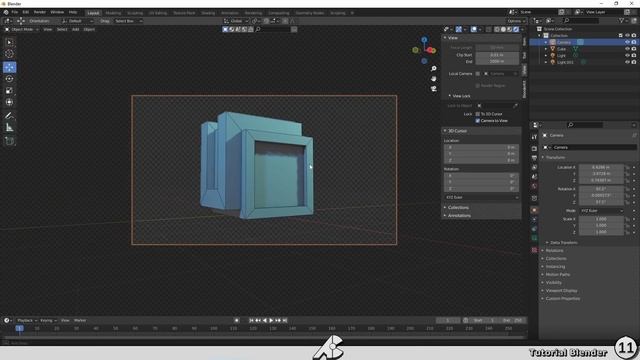Open the timeline Playback popover
The image size is (640, 360).
(27, 320)
